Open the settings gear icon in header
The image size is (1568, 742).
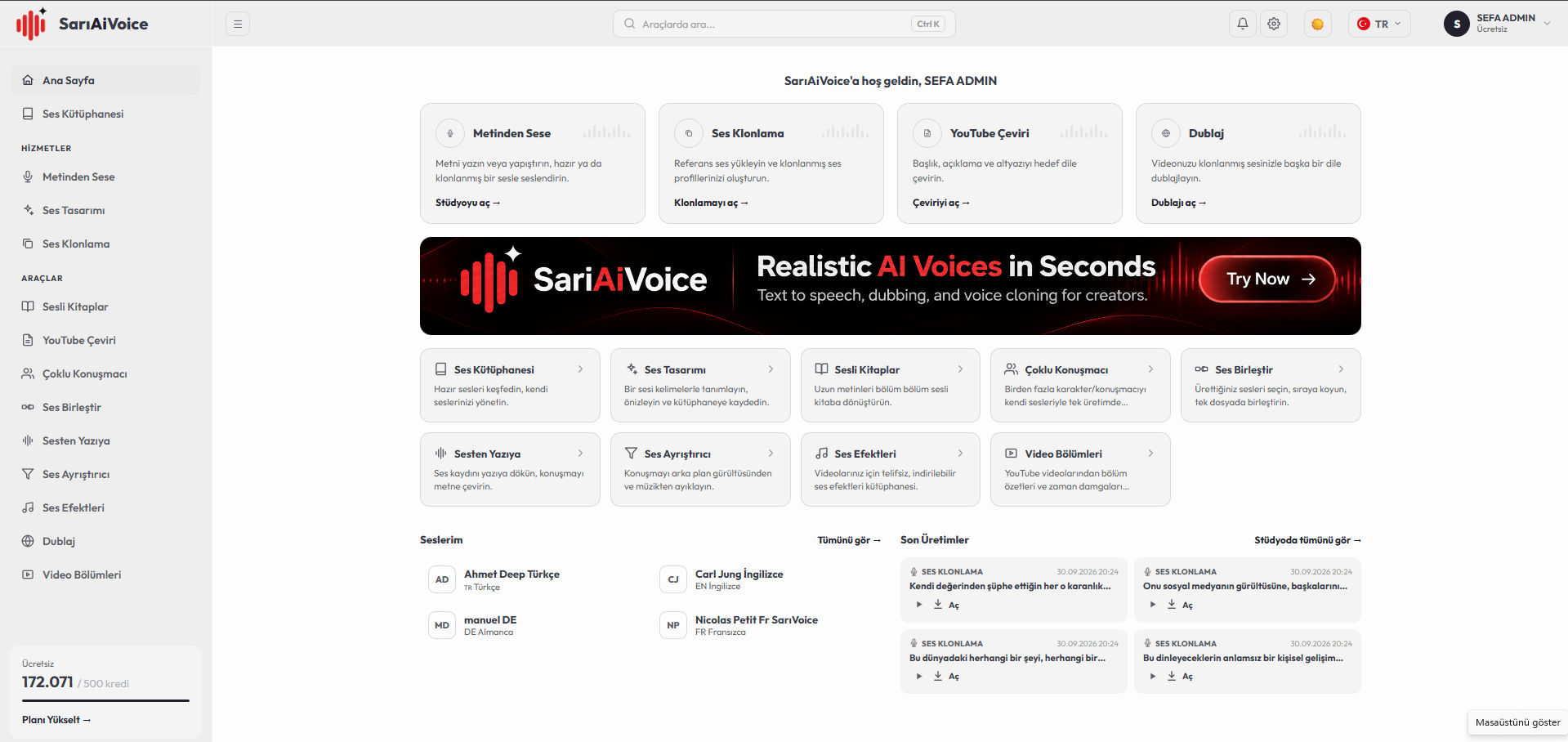(1274, 24)
